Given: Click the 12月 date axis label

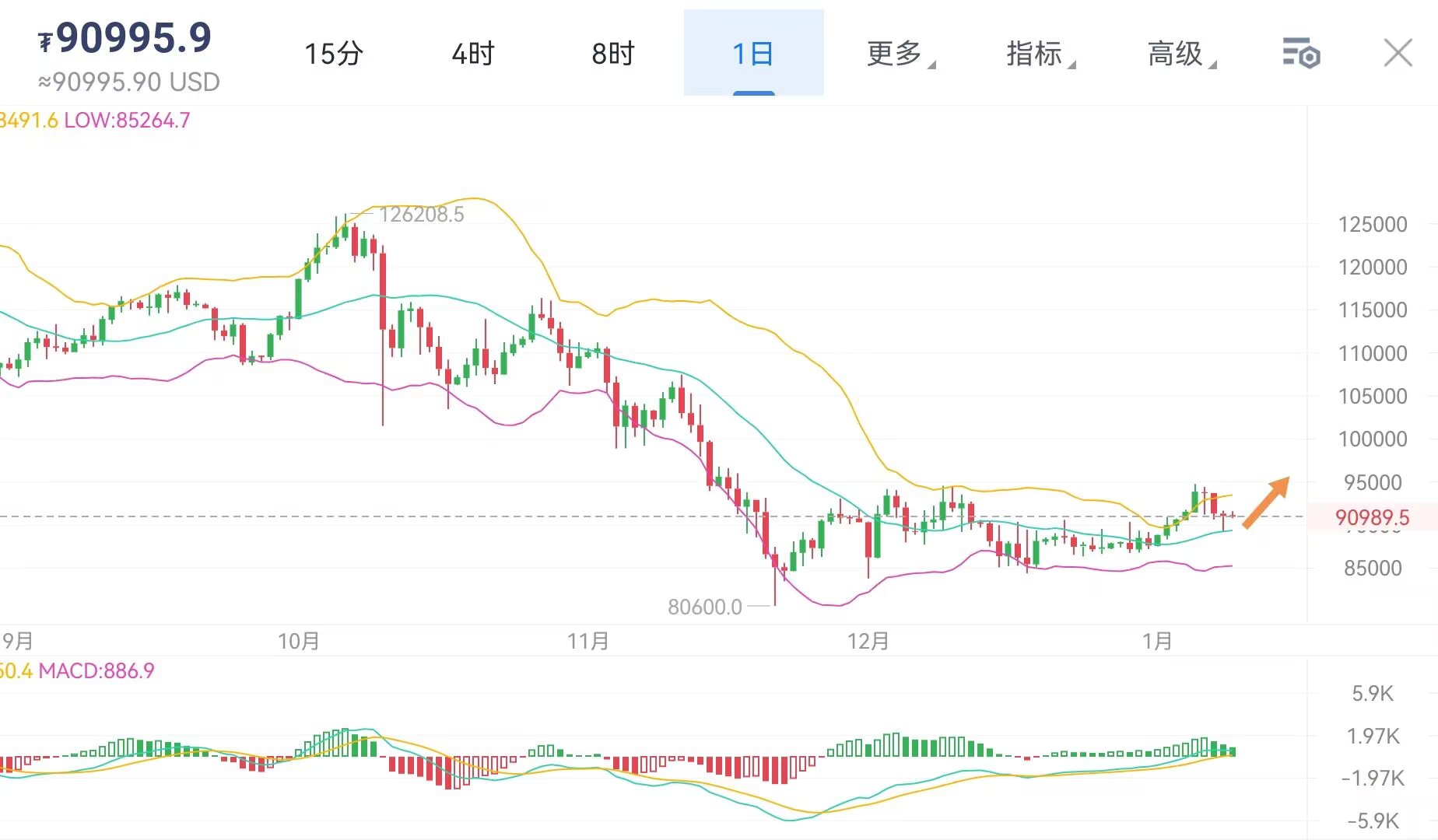Looking at the screenshot, I should pyautogui.click(x=868, y=642).
